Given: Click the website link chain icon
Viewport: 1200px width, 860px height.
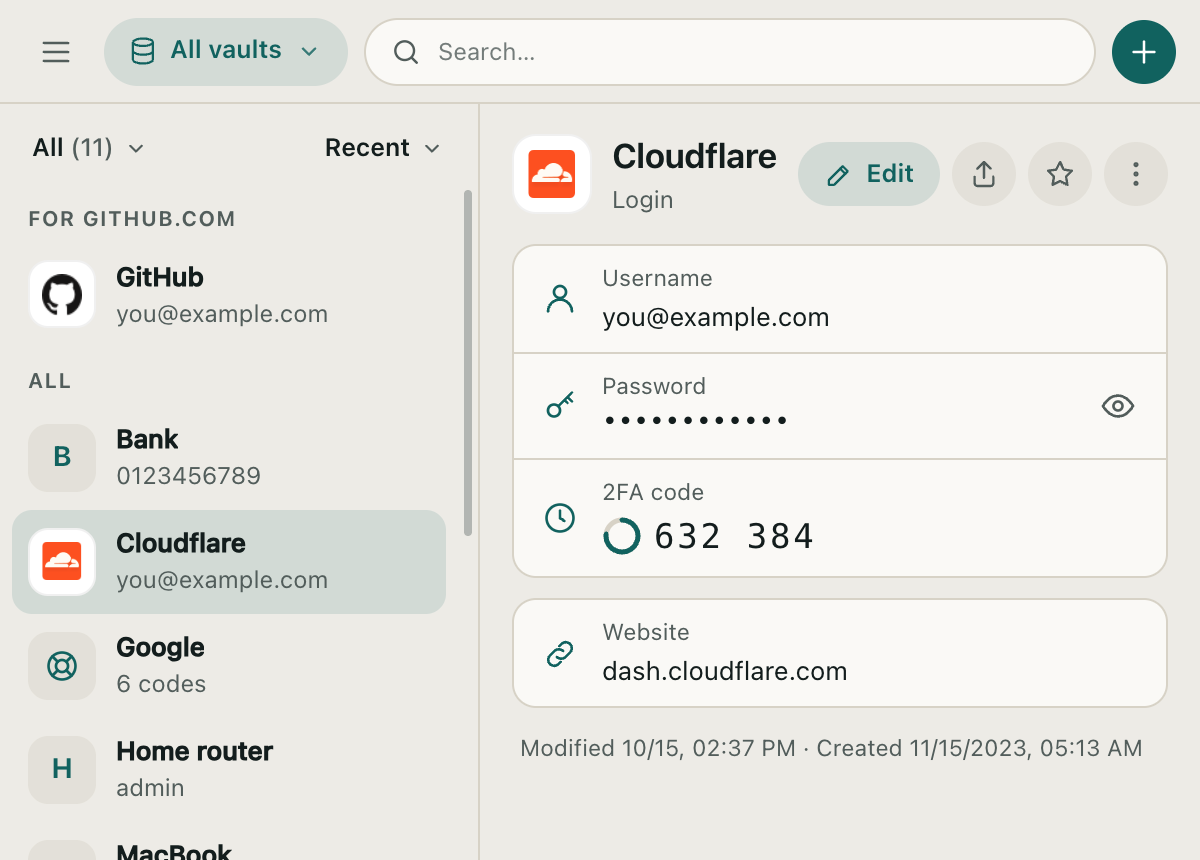Looking at the screenshot, I should tap(560, 654).
